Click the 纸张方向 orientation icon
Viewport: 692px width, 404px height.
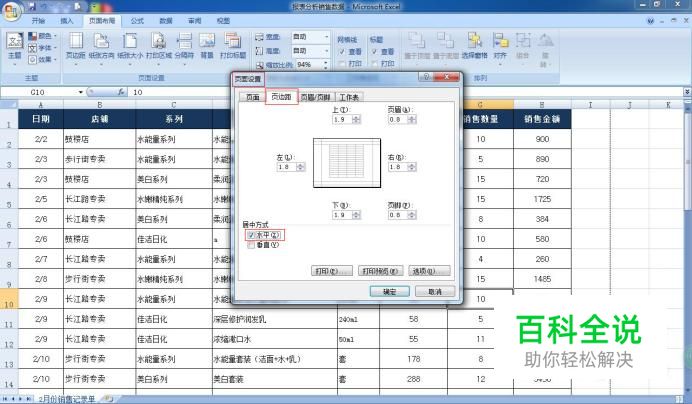pyautogui.click(x=101, y=48)
